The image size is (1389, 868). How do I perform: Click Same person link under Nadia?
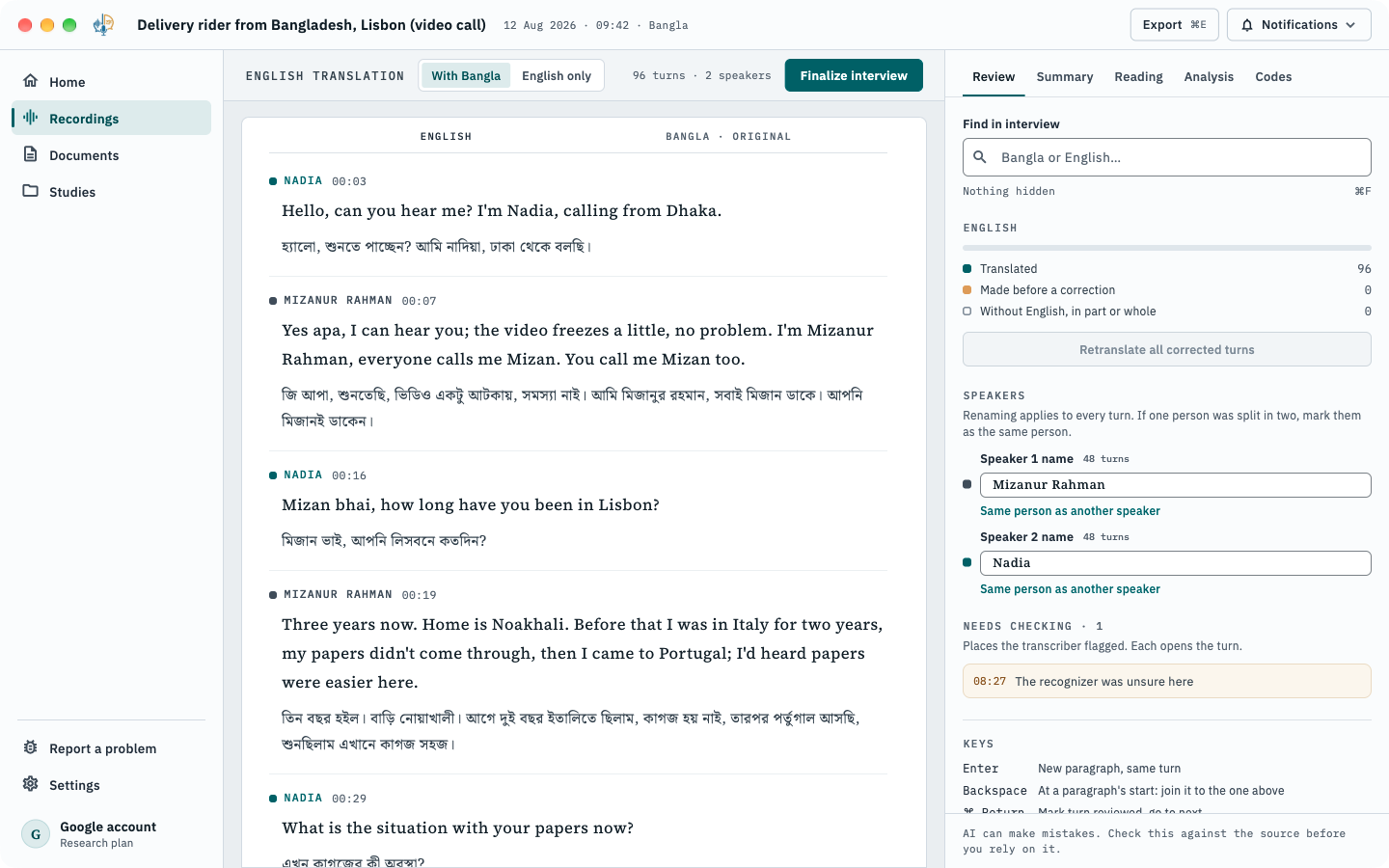click(x=1070, y=589)
